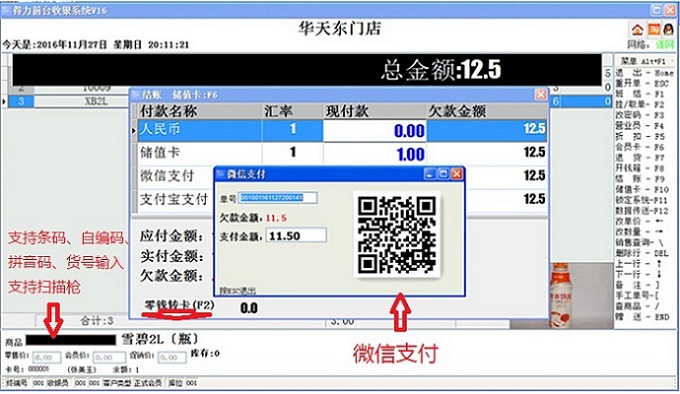This screenshot has width=680, height=394.
Task: Select the 人民币 payment row
Action: (342, 130)
